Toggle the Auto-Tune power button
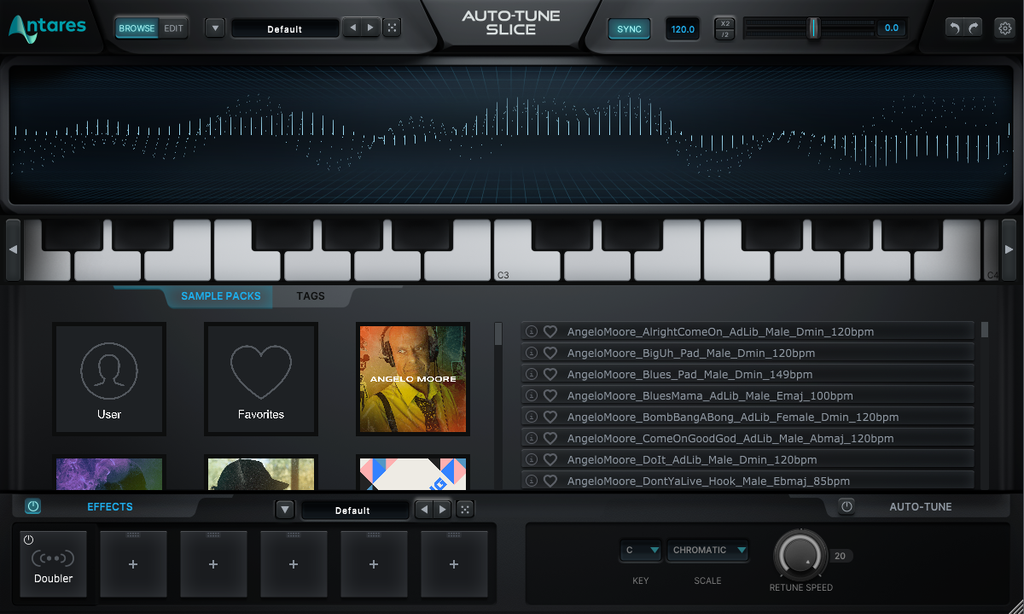1024x614 pixels. click(x=846, y=506)
